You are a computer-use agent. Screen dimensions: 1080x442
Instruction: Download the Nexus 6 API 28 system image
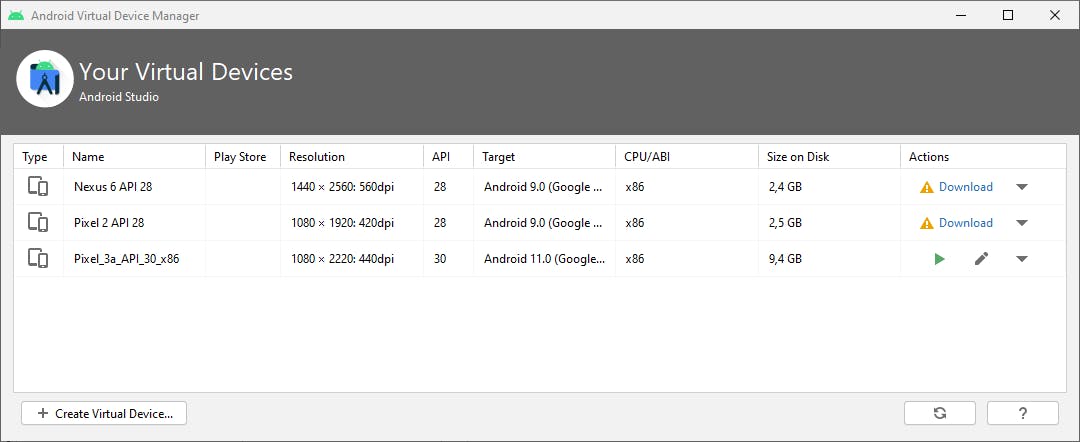click(x=965, y=187)
